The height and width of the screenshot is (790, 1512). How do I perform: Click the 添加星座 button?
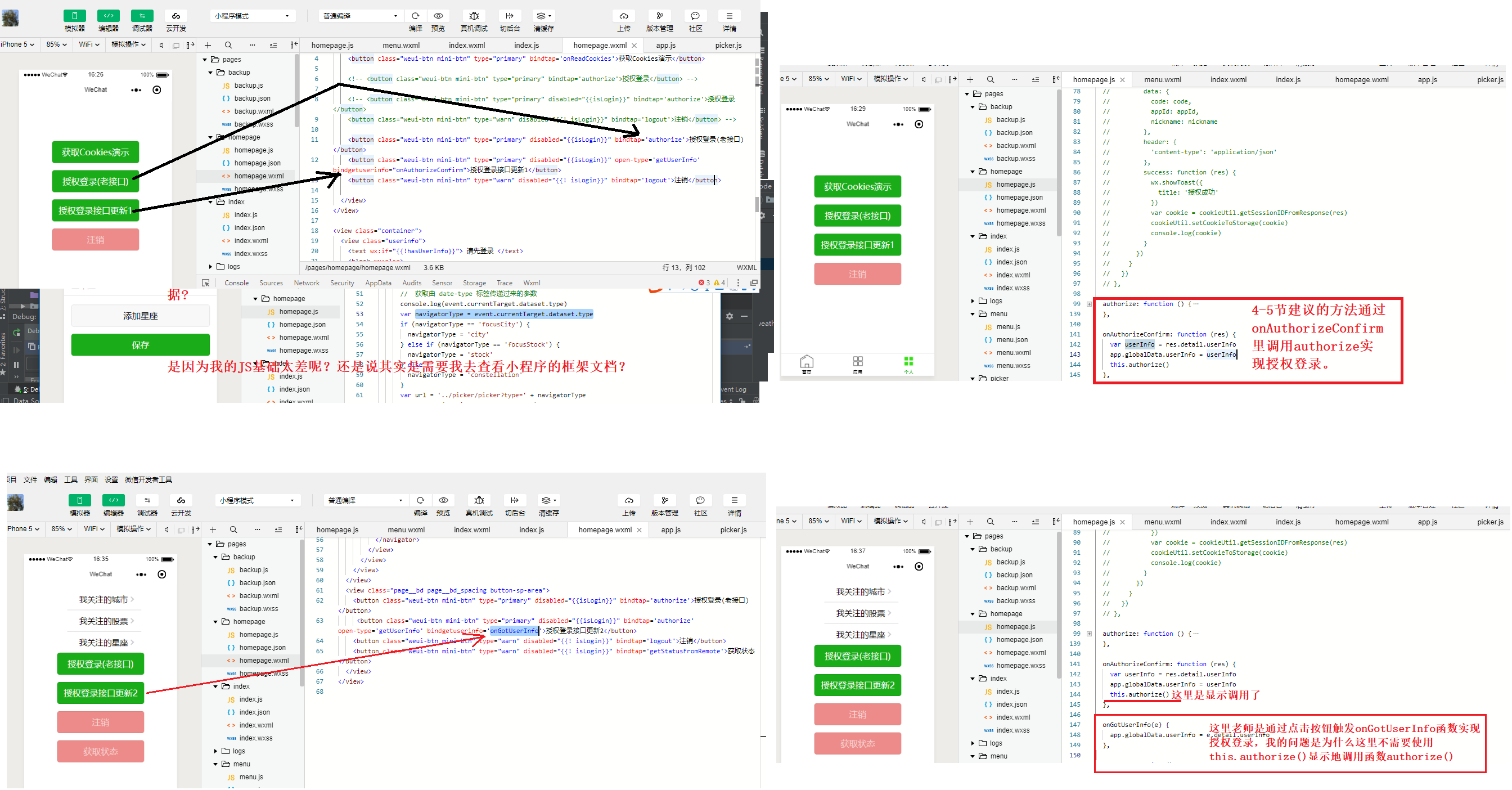pos(140,316)
